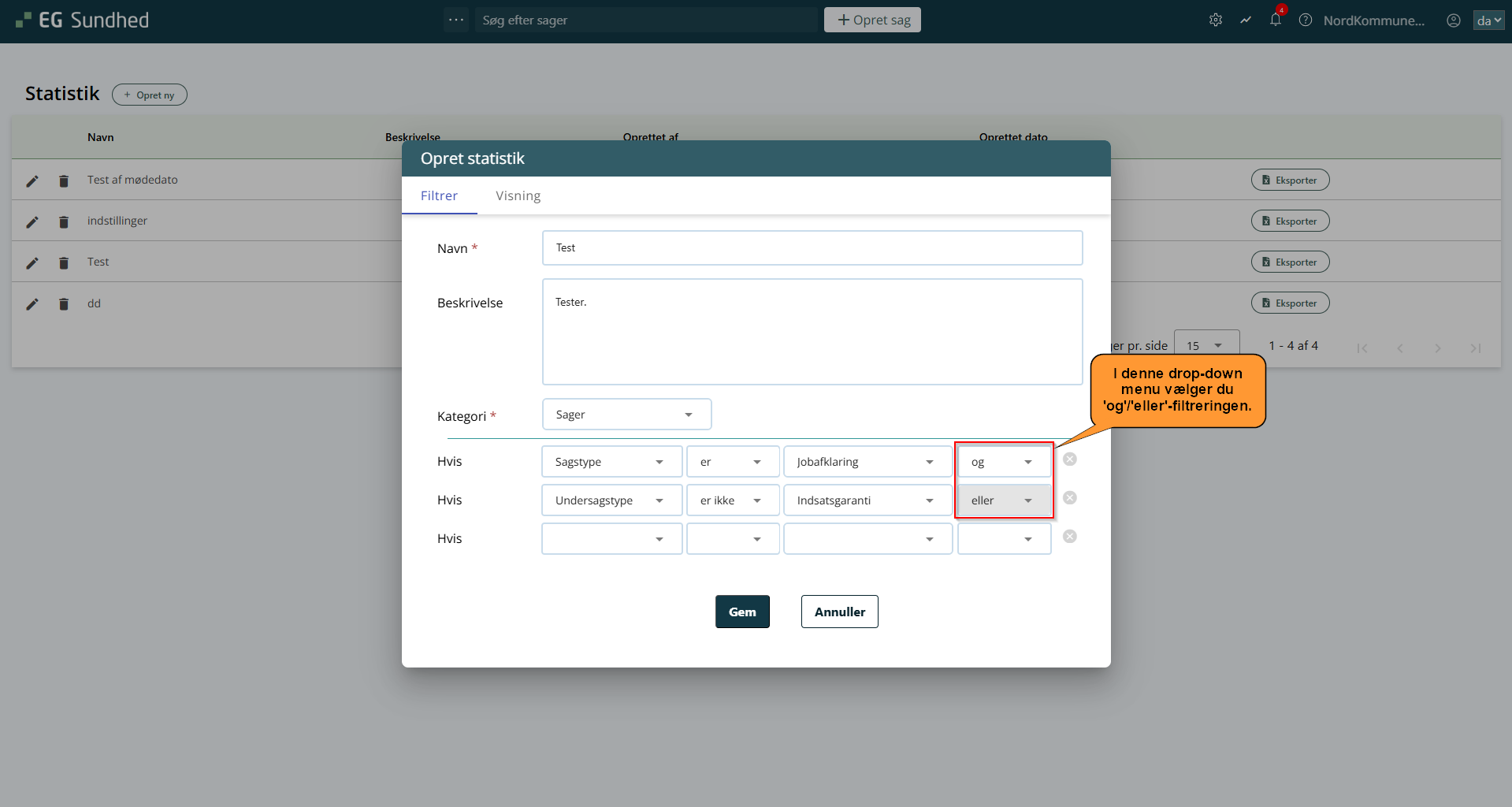The width and height of the screenshot is (1512, 807).
Task: Select the Filtrer tab
Action: [x=439, y=195]
